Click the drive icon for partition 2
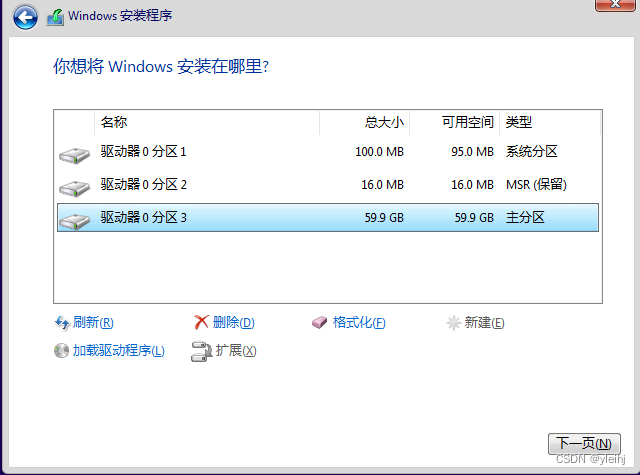This screenshot has height=475, width=640. pyautogui.click(x=74, y=189)
